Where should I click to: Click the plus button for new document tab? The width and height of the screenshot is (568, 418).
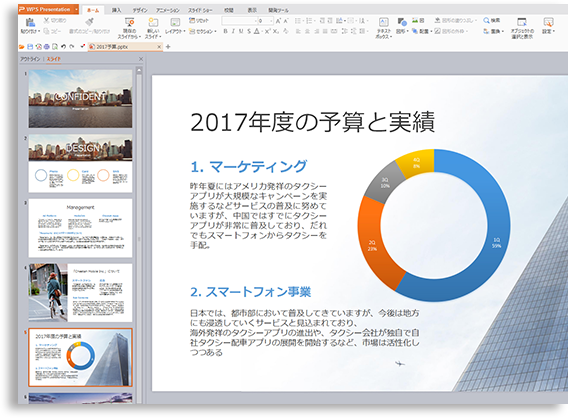[x=168, y=47]
